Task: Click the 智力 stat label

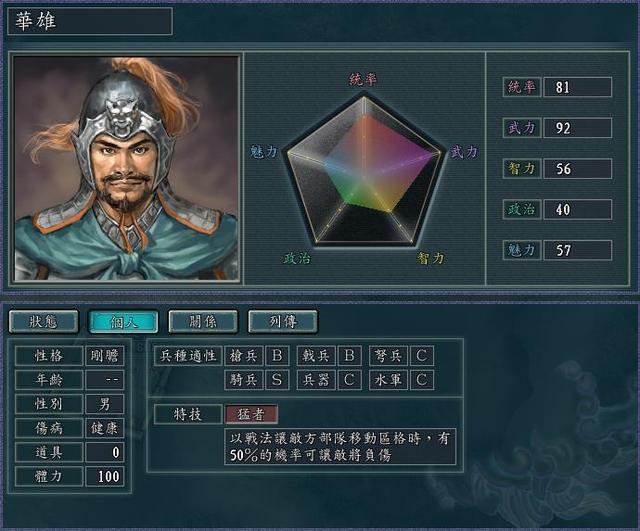Action: click(522, 169)
